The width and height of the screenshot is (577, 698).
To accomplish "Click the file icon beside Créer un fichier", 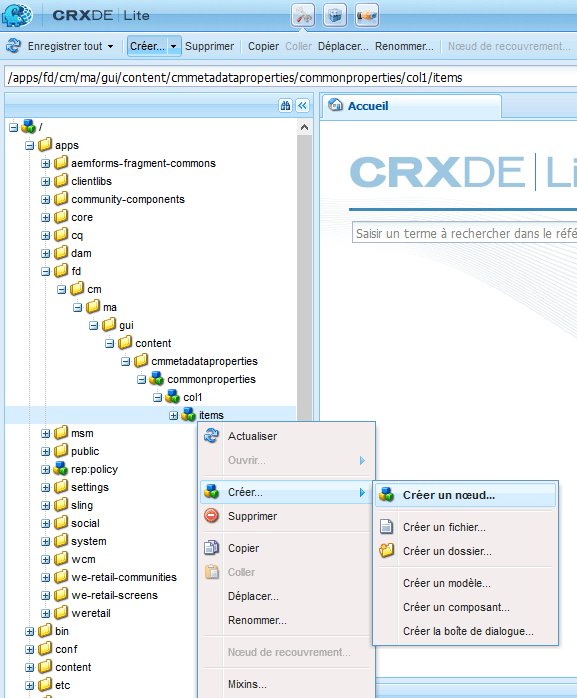I will (386, 527).
